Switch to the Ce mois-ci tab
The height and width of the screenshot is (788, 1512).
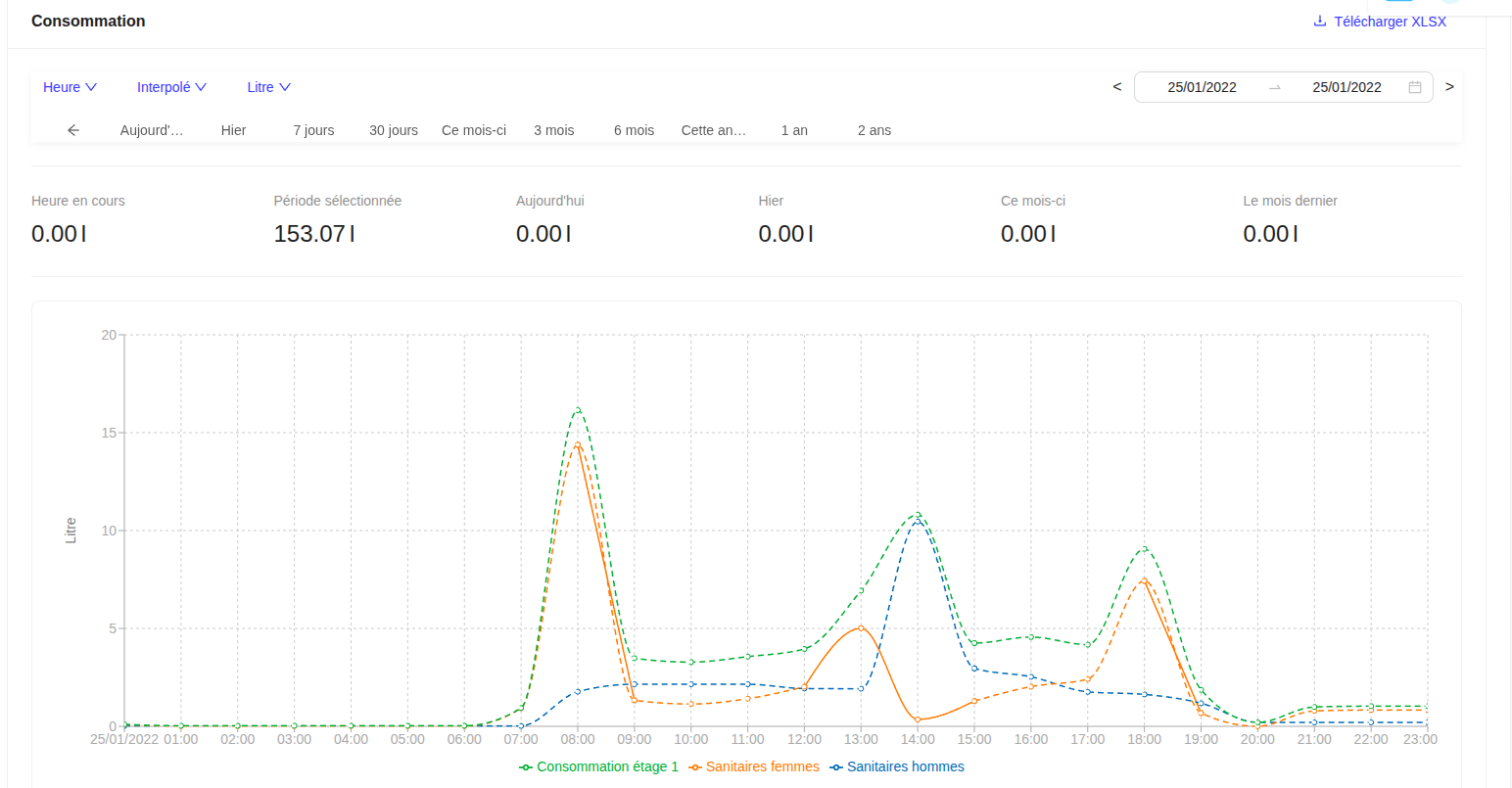(x=474, y=129)
